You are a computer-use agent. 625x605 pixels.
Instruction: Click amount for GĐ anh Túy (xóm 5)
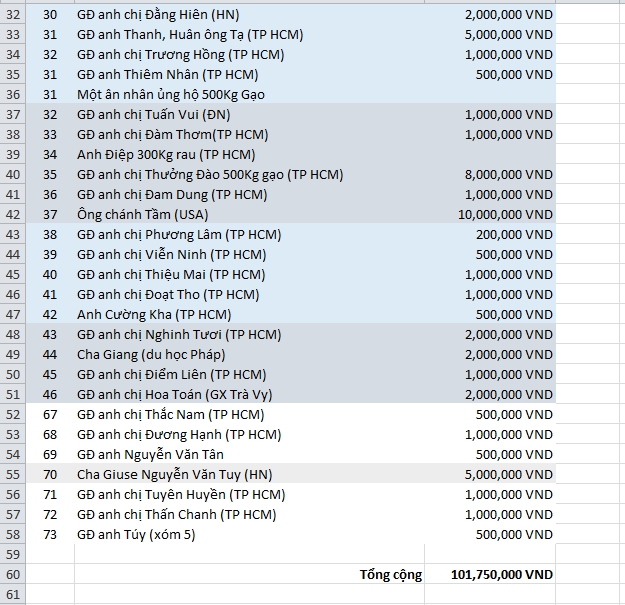pos(490,534)
